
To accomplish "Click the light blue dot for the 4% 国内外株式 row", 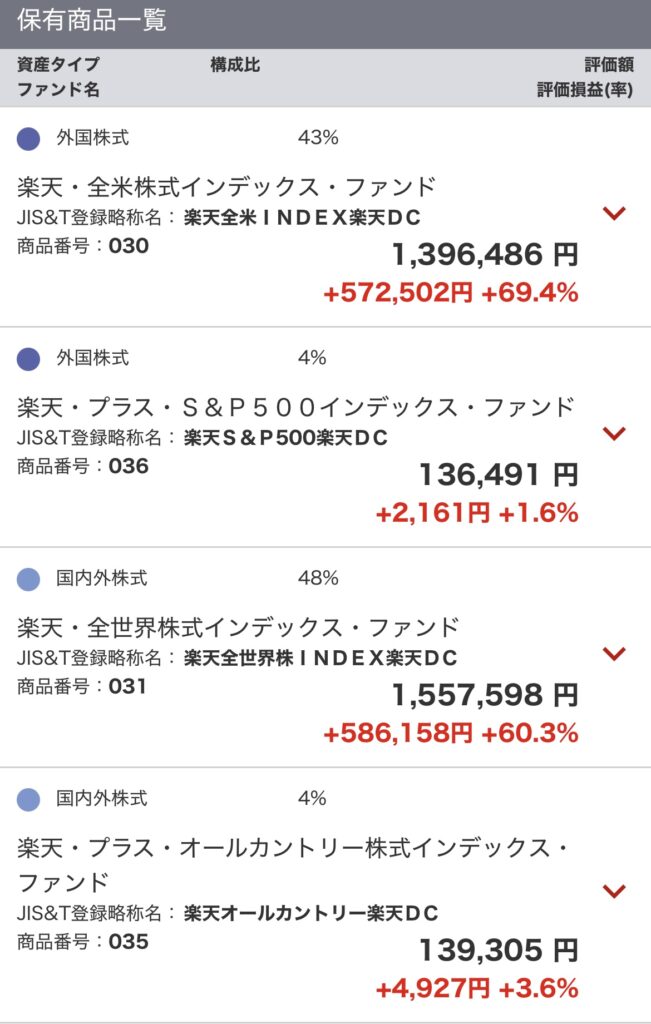I will click(x=28, y=799).
